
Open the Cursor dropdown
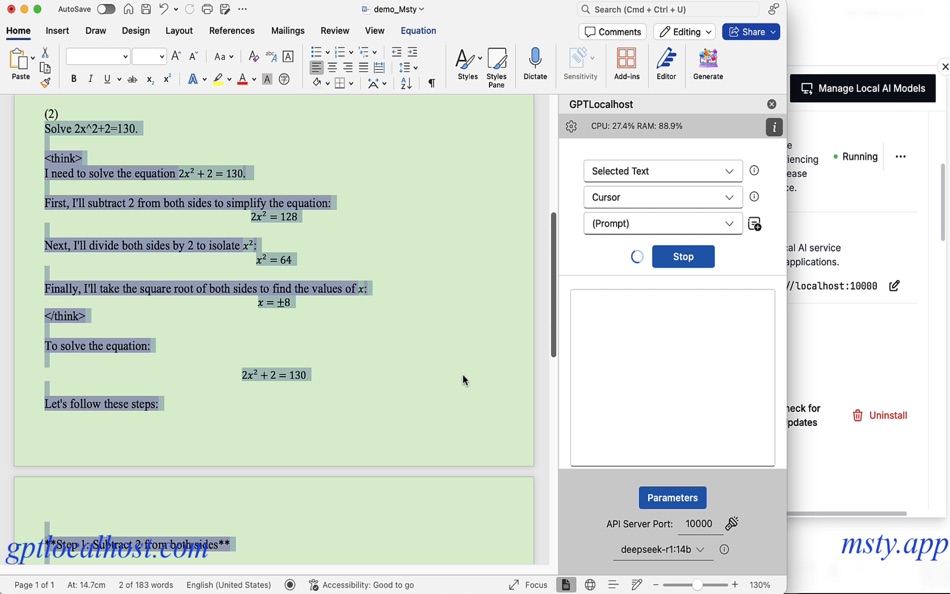click(663, 197)
